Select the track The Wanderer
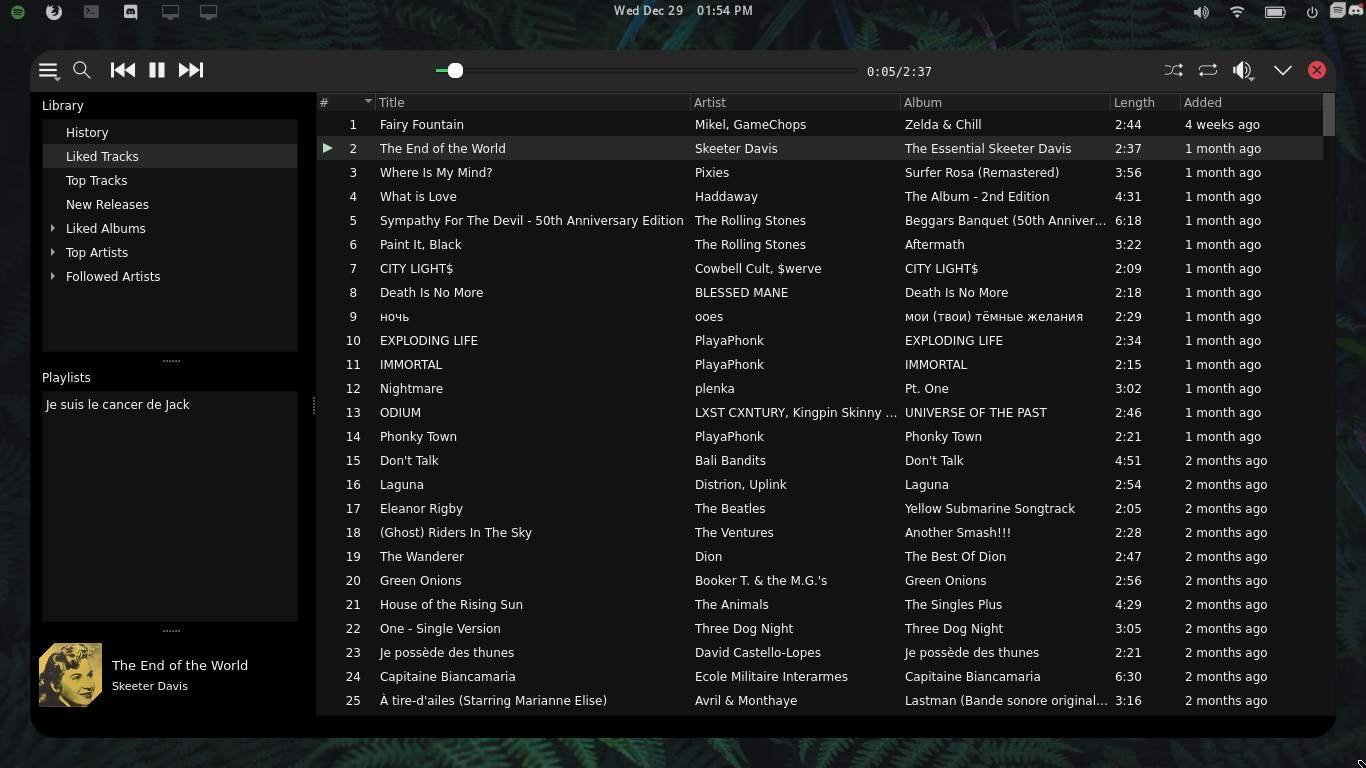Viewport: 1366px width, 768px height. 422,557
